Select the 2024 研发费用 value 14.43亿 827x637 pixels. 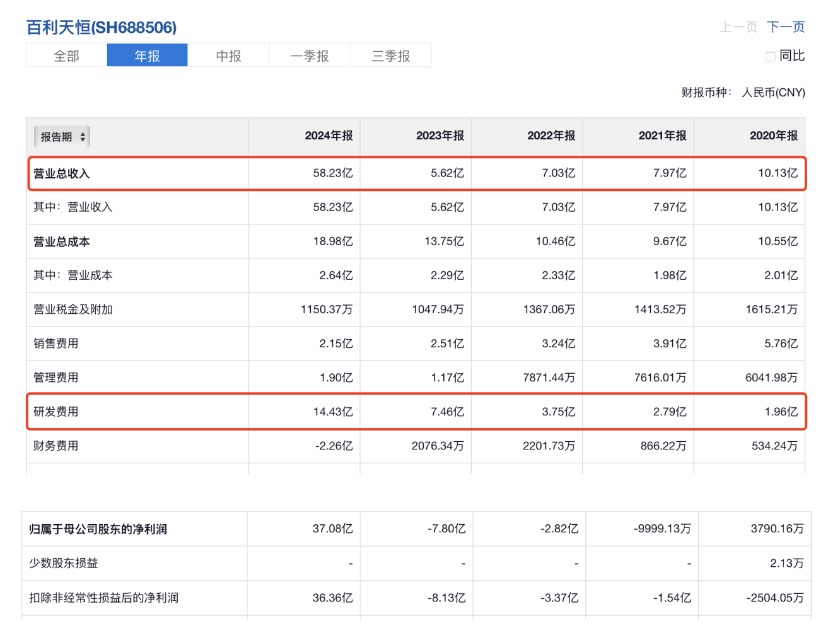333,411
